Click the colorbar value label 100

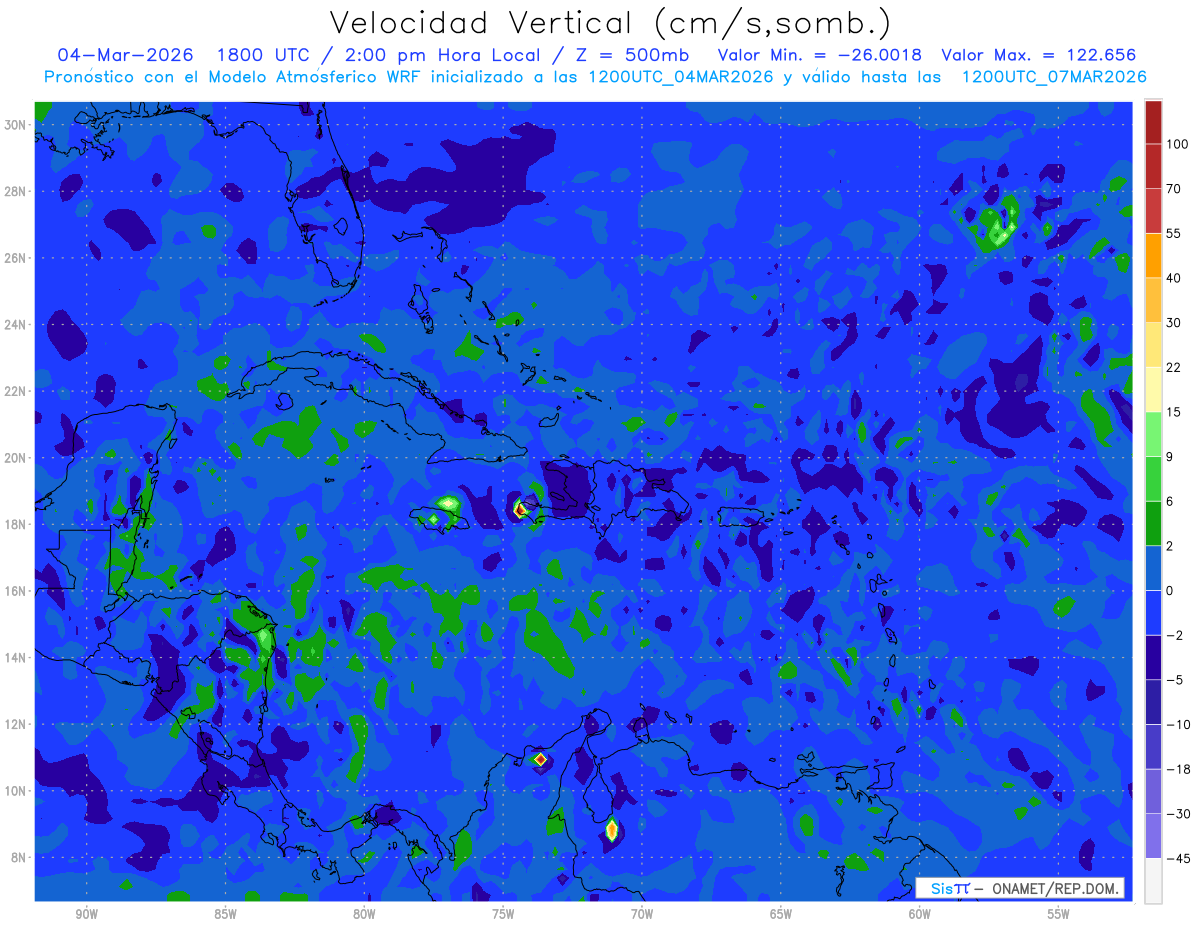click(x=1177, y=144)
